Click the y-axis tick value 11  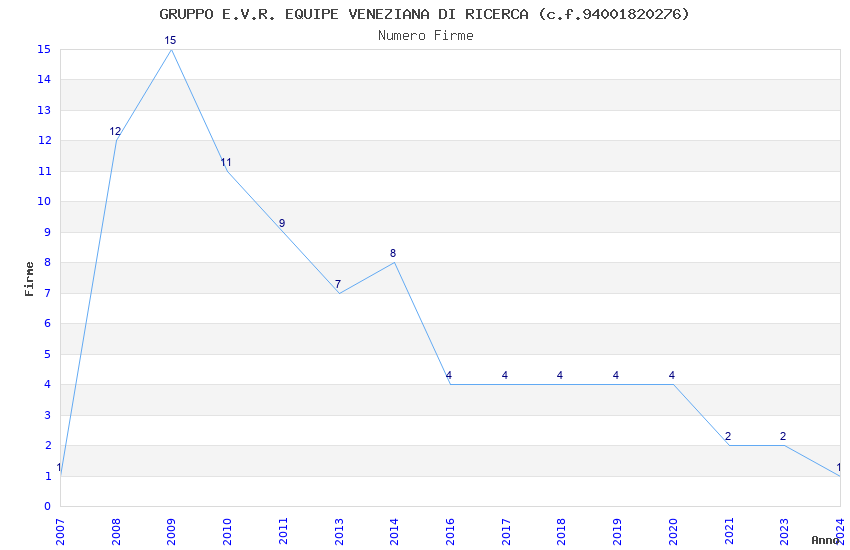coord(44,171)
